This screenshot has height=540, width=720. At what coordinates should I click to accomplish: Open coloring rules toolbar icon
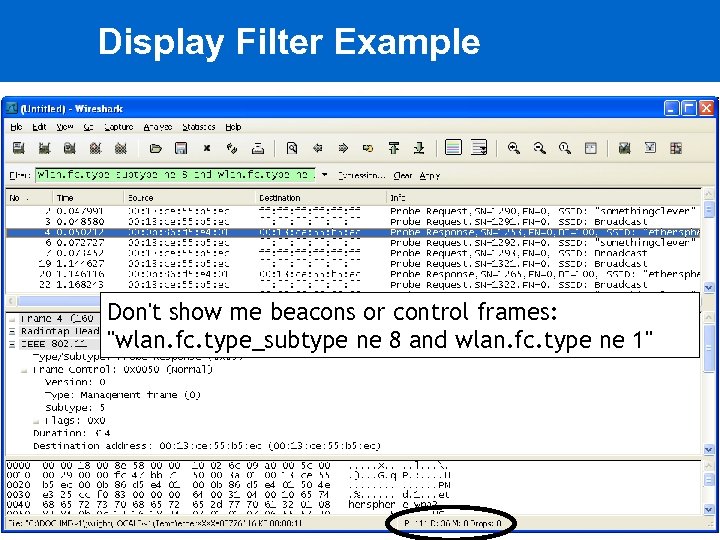[675, 148]
